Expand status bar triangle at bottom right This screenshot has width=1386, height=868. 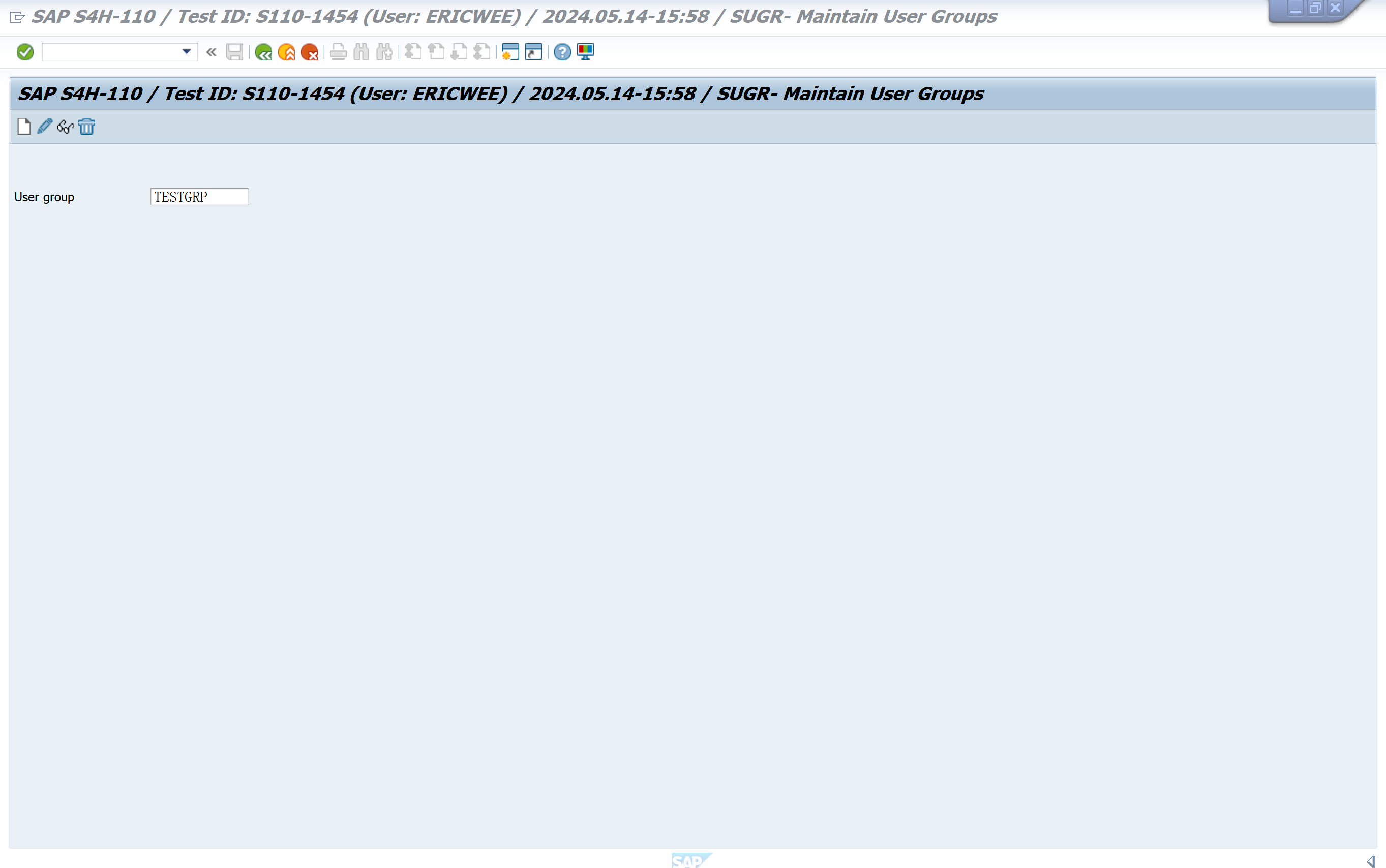pyautogui.click(x=1371, y=860)
